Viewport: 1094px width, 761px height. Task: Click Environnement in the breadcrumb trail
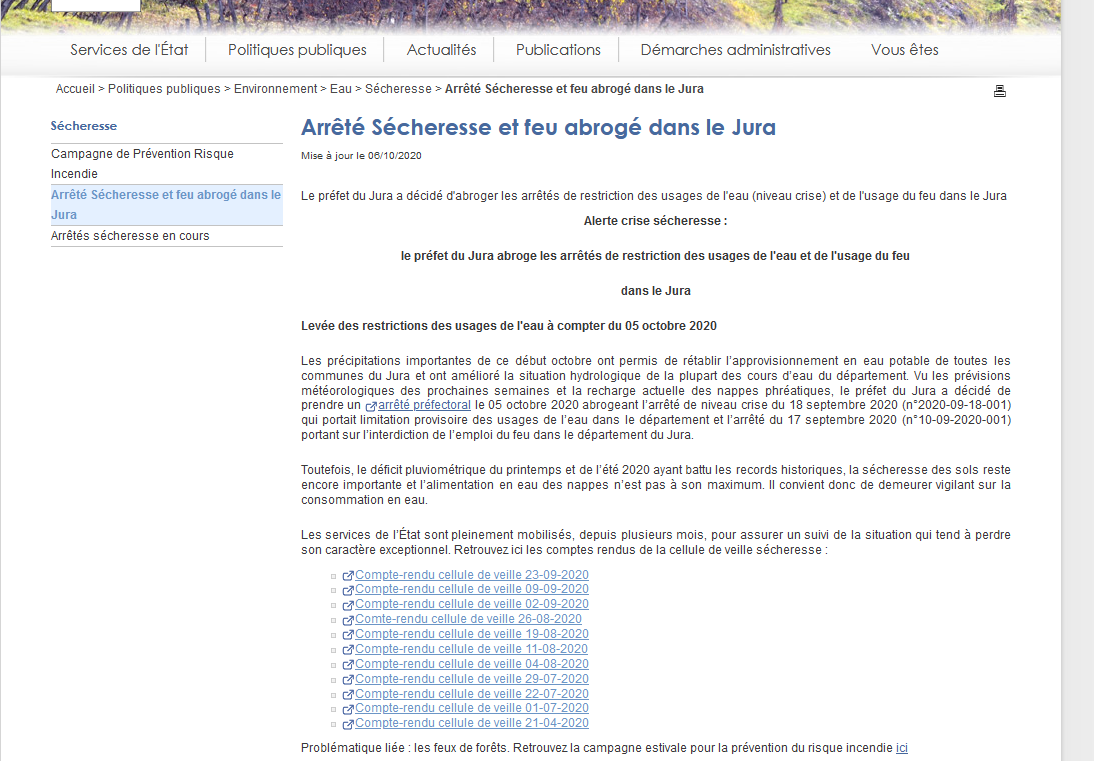click(276, 89)
